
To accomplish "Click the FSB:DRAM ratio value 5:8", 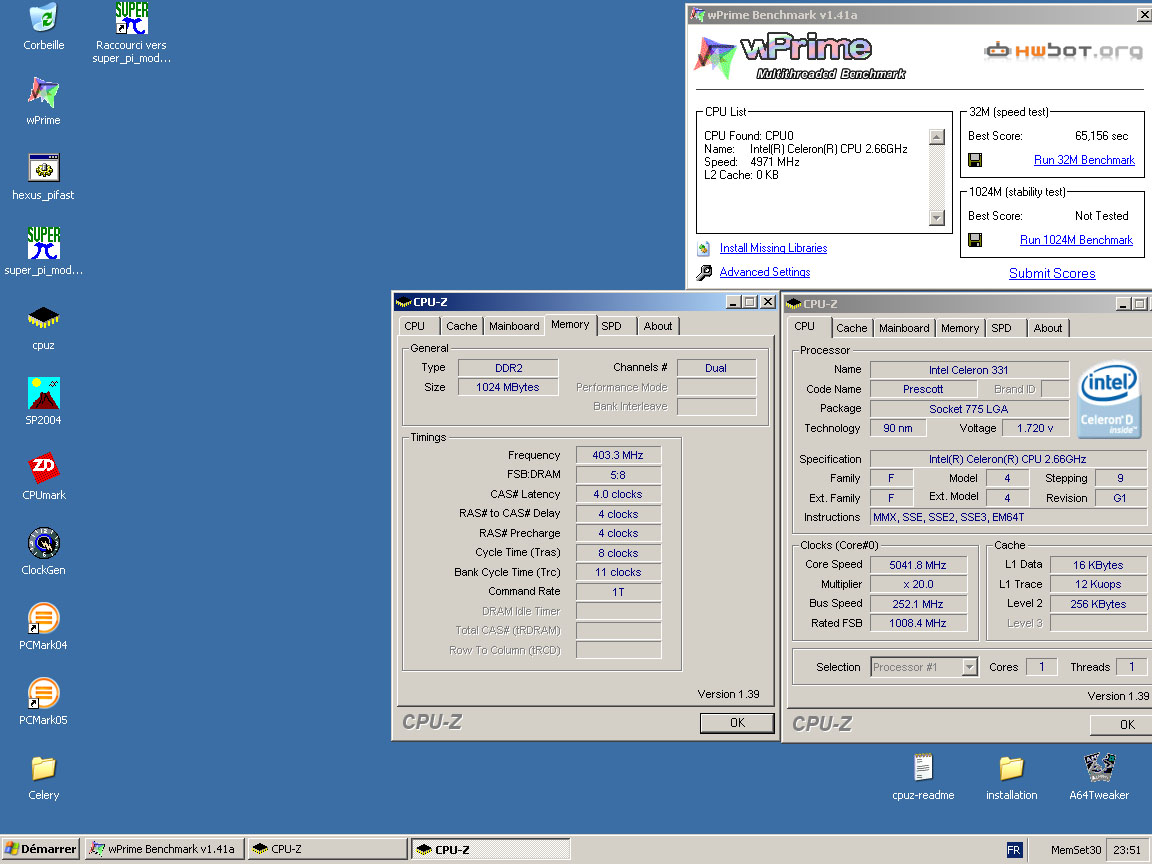I will [618, 475].
